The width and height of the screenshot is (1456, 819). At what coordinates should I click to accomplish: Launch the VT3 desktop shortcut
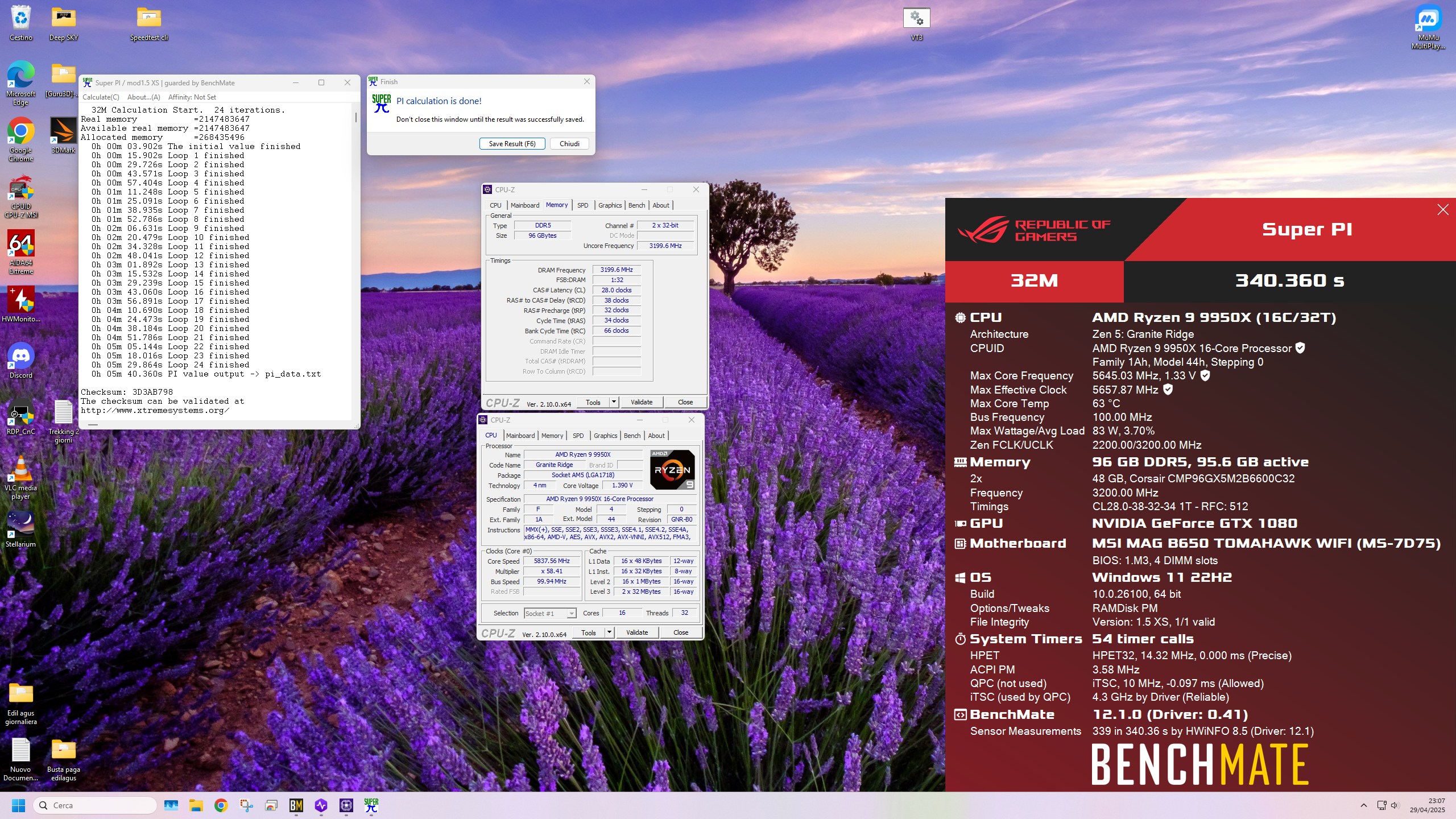point(916,23)
